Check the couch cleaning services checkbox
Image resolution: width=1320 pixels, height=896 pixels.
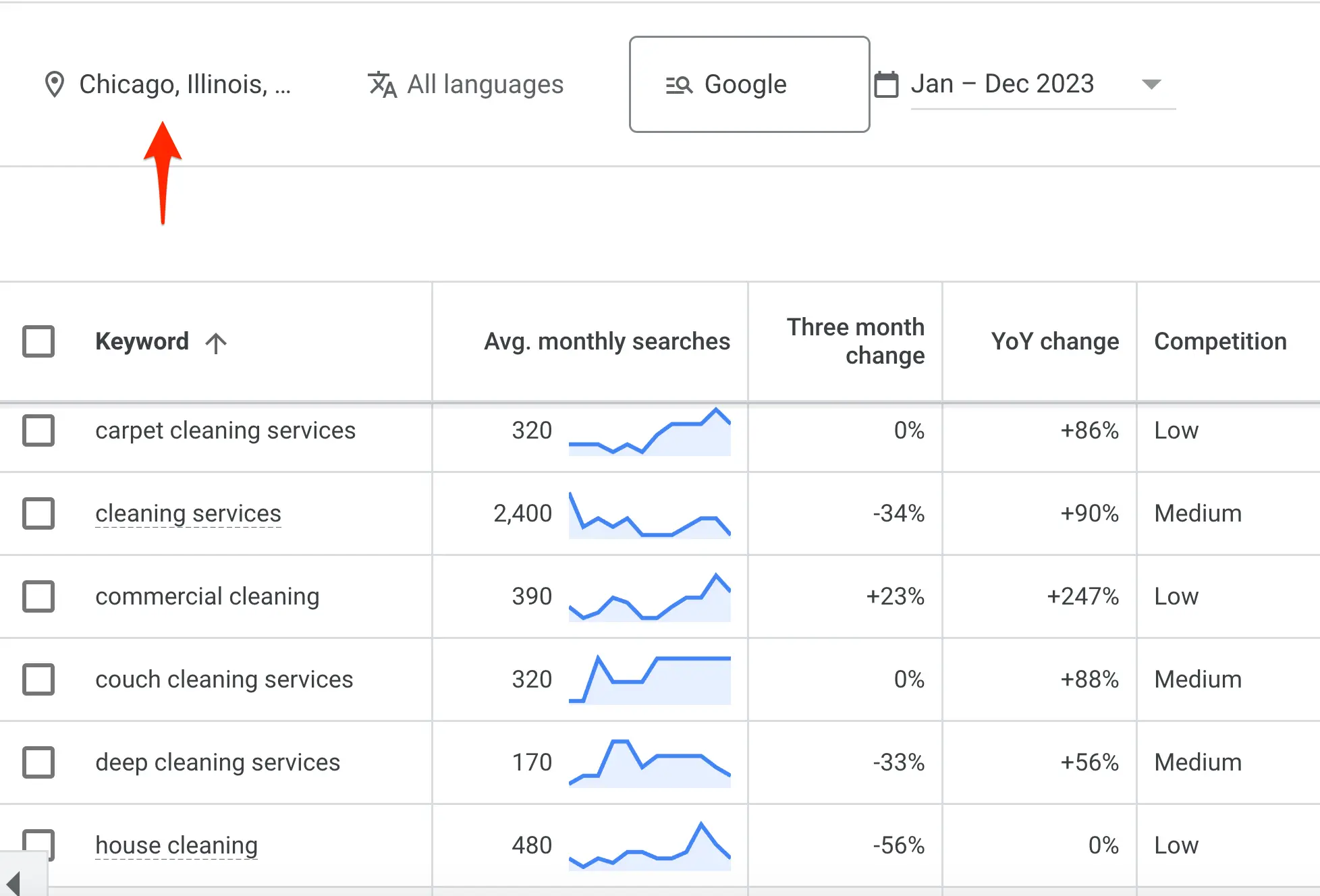click(x=38, y=679)
